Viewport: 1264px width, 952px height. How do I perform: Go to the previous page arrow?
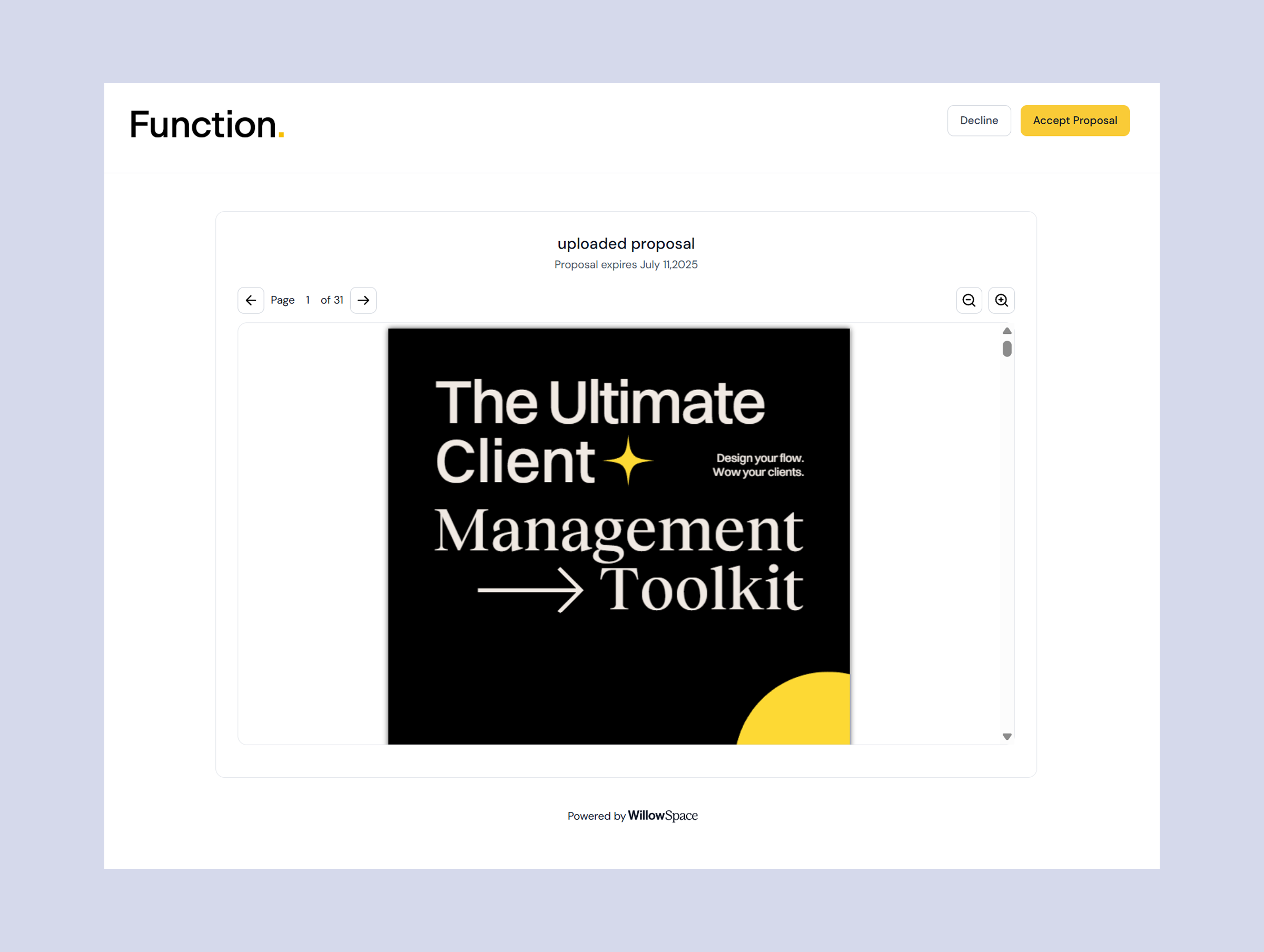click(251, 300)
